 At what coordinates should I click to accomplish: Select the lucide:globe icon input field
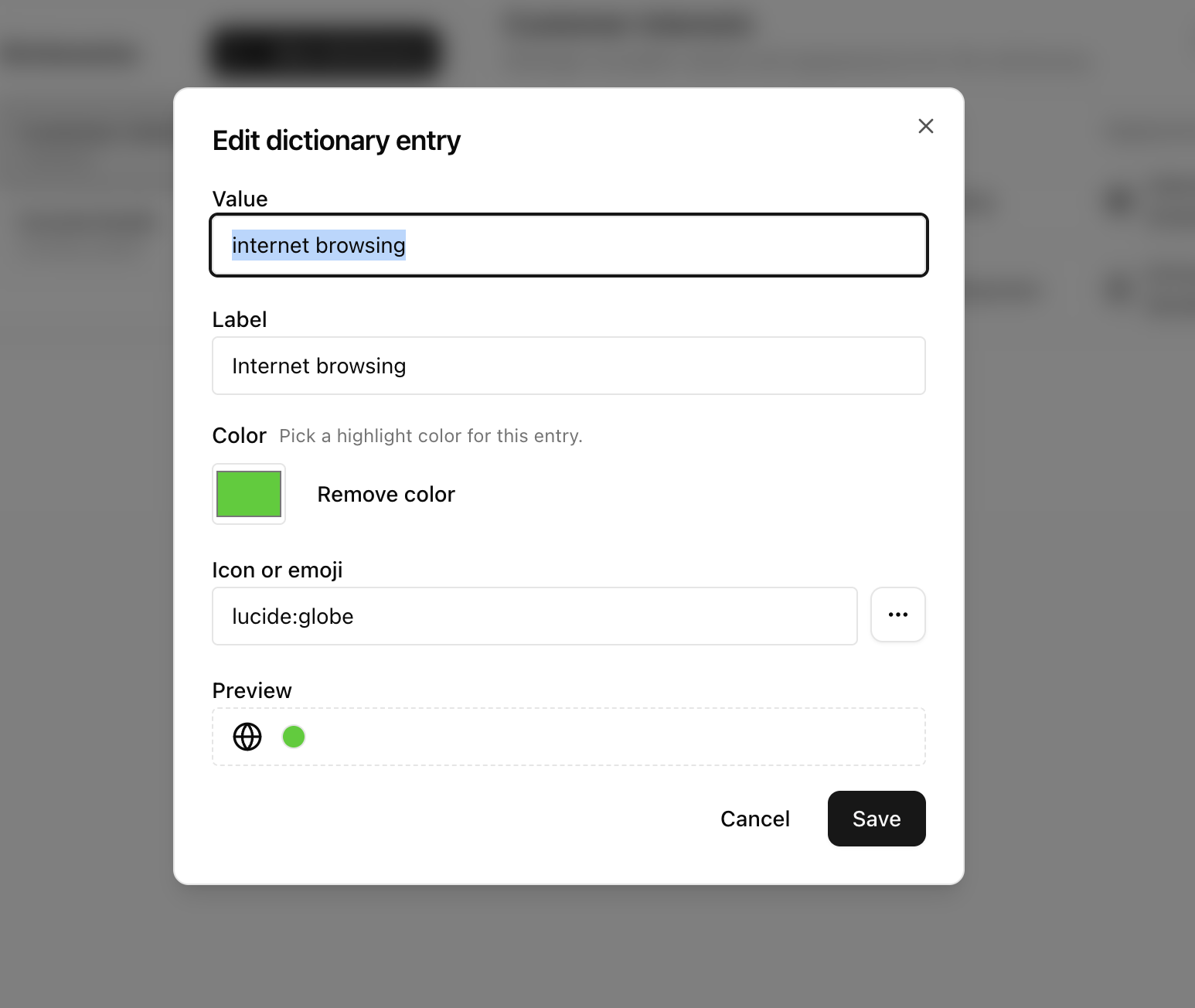534,616
